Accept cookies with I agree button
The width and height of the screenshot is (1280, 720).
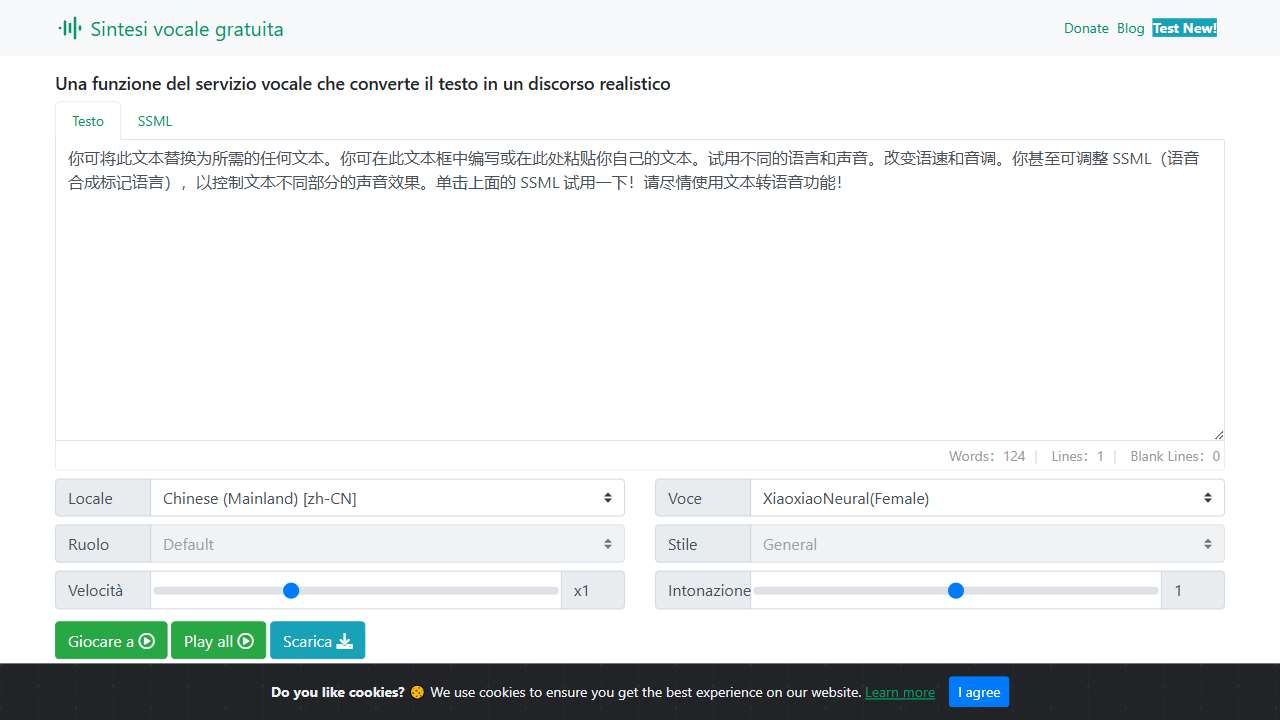(978, 692)
